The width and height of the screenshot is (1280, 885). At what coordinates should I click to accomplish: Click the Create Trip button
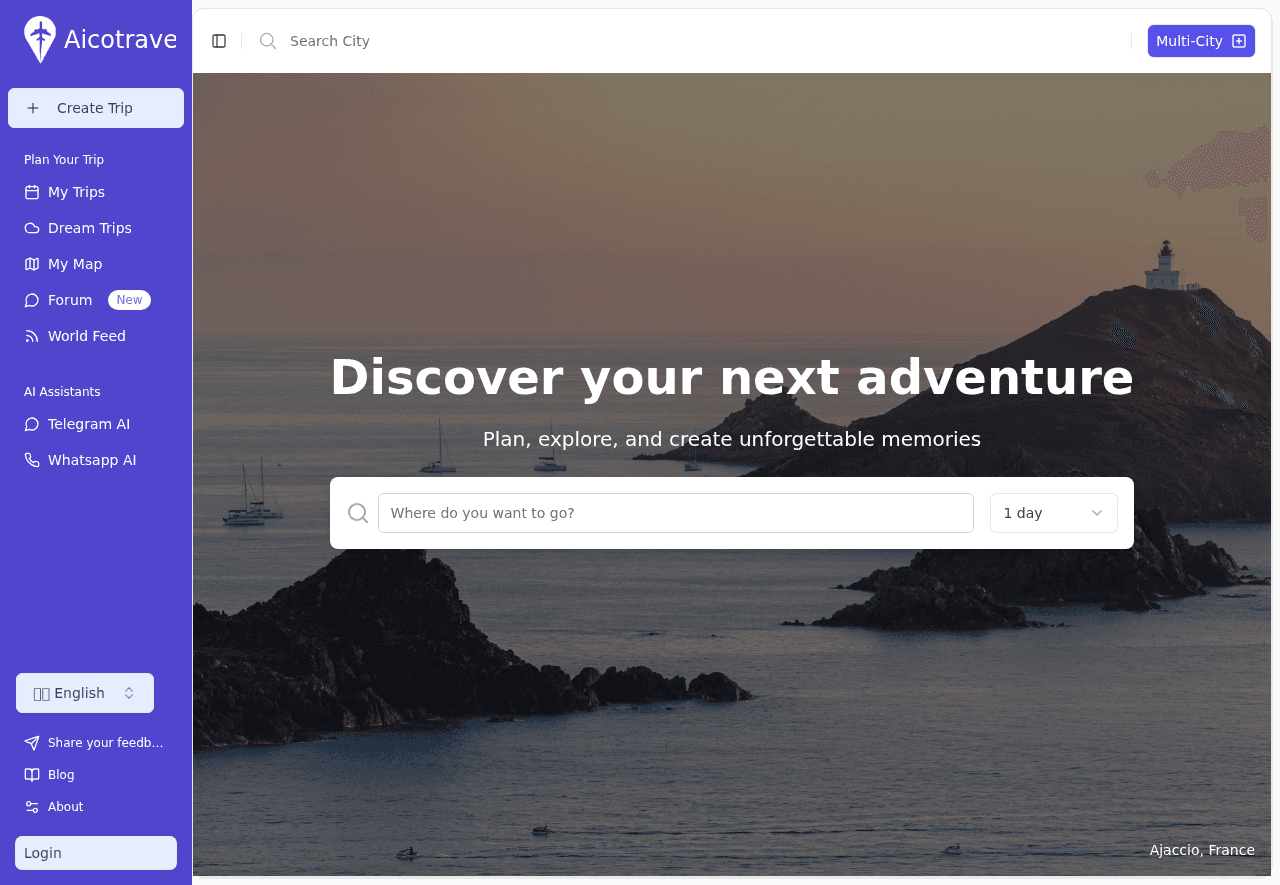[x=96, y=108]
